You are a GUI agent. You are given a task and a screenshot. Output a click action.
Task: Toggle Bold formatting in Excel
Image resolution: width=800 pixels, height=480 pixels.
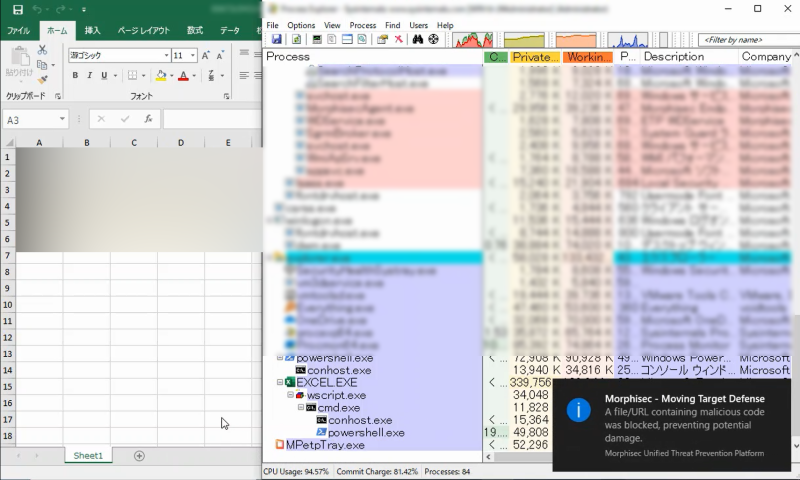[75, 75]
